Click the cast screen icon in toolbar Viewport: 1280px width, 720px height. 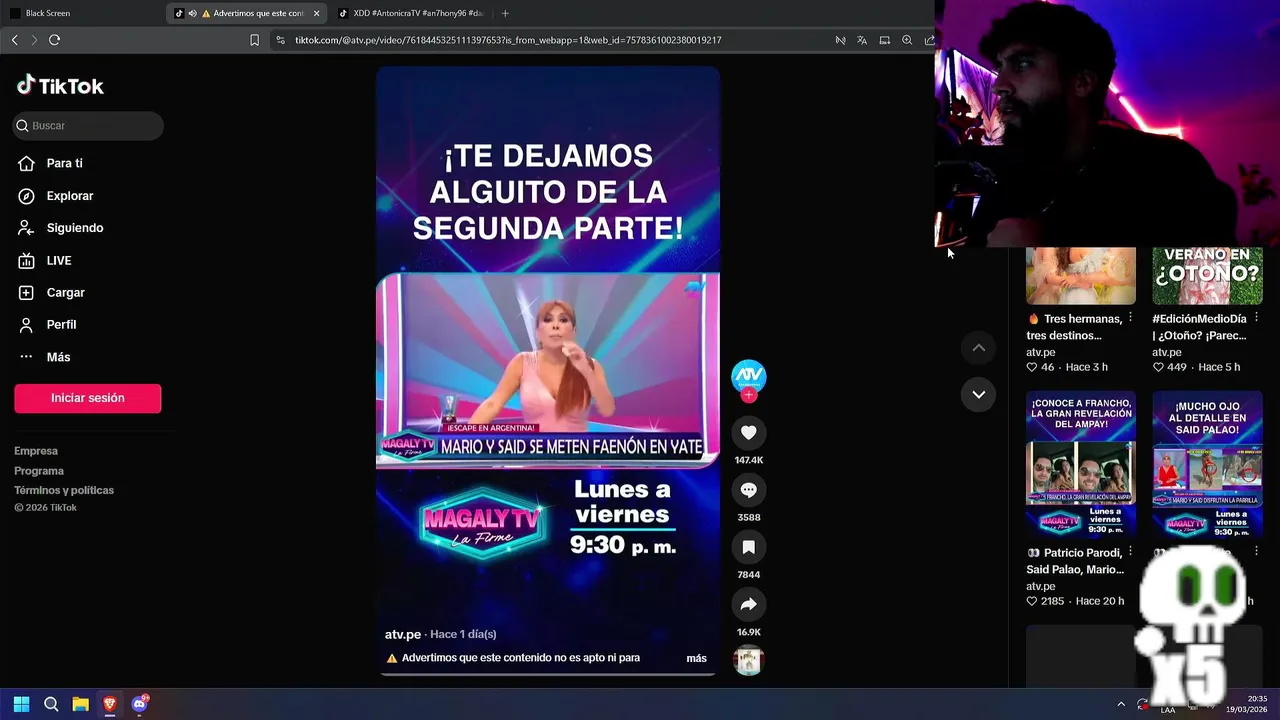coord(884,40)
